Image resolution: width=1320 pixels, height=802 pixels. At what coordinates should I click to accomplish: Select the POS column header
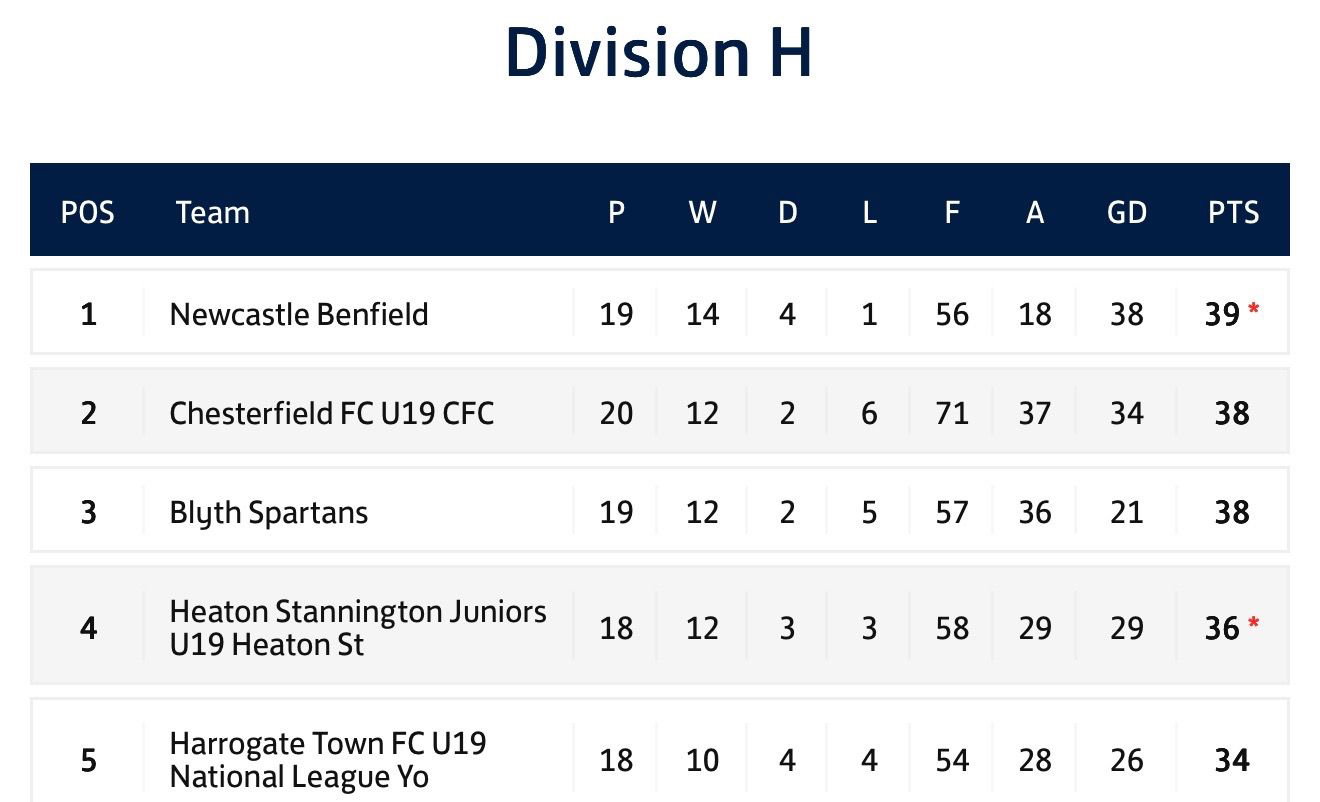pyautogui.click(x=88, y=212)
